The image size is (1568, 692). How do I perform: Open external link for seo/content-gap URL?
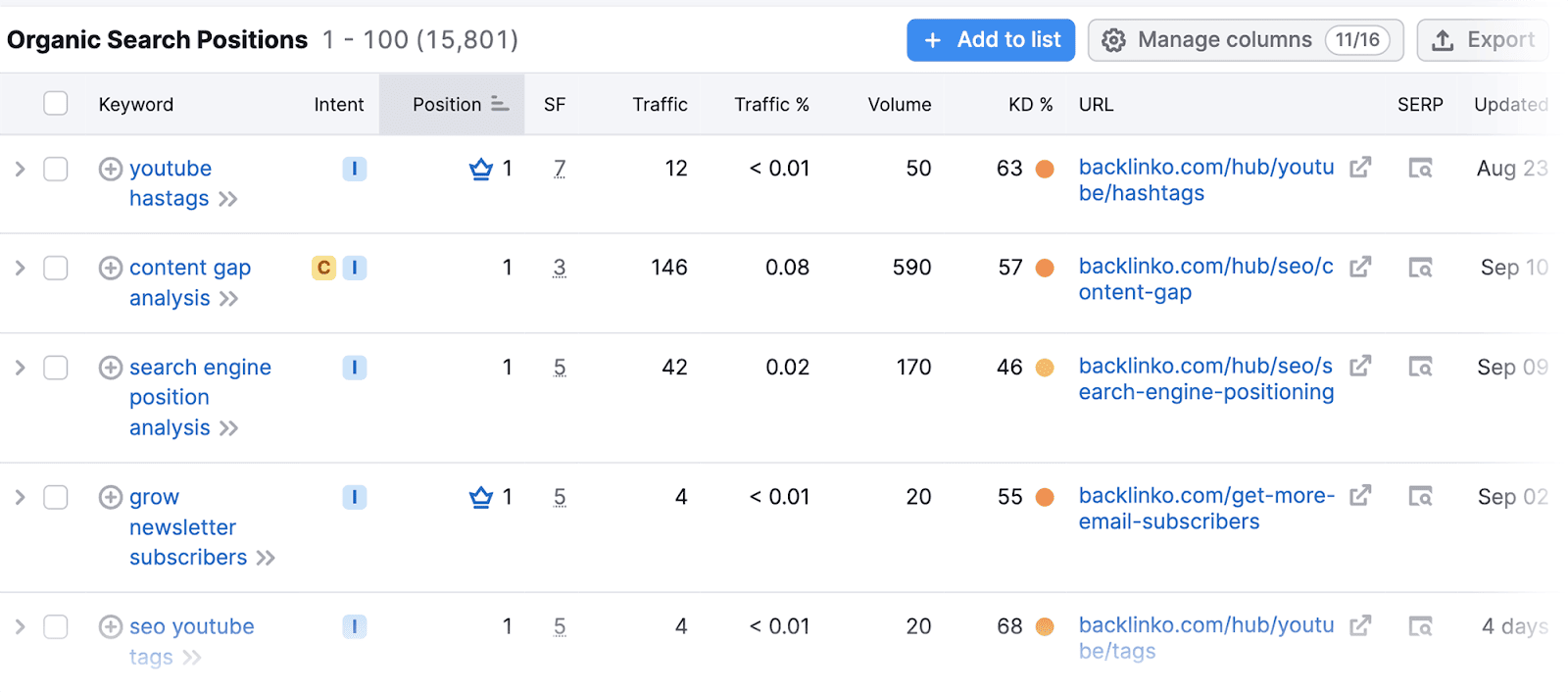click(1360, 267)
